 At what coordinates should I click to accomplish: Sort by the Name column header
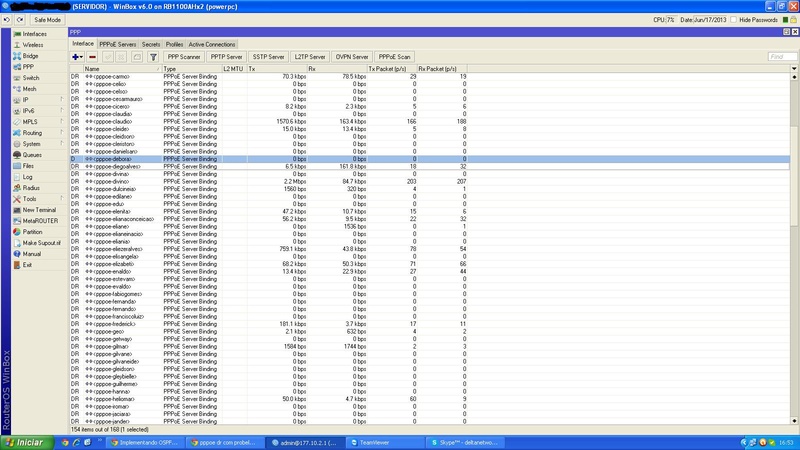coord(122,68)
